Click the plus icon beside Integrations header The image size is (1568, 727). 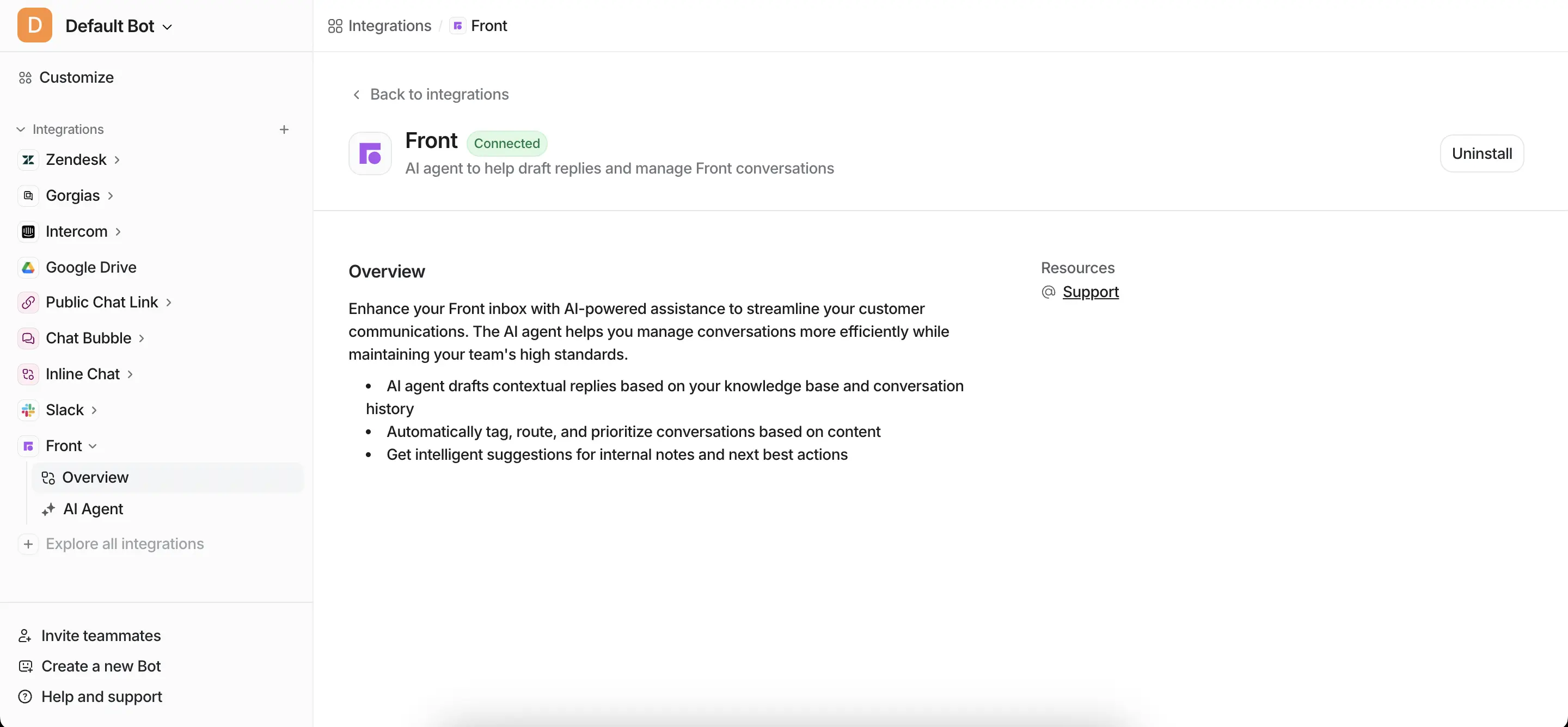284,130
